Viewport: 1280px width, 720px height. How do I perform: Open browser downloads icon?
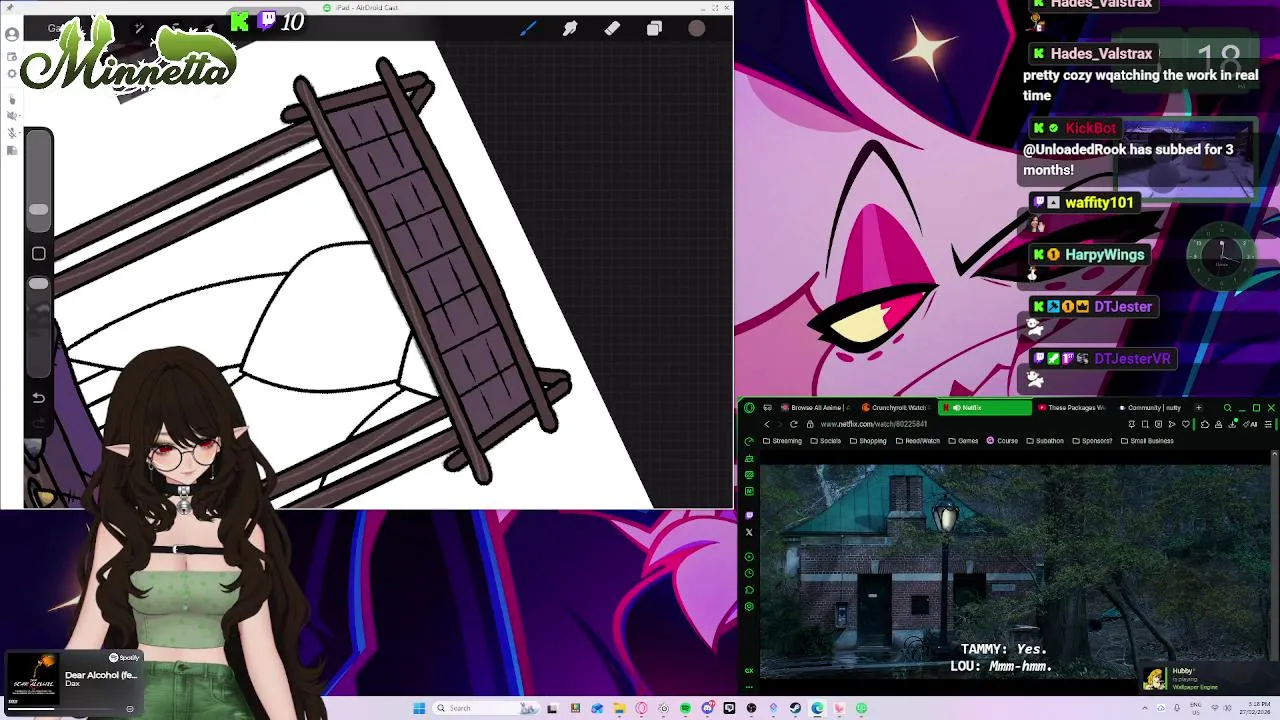[1232, 424]
